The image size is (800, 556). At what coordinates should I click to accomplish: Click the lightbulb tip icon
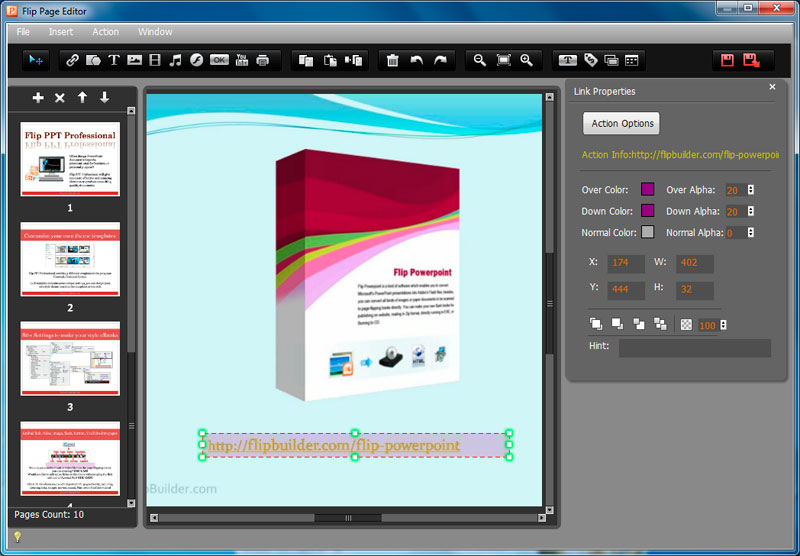click(17, 536)
